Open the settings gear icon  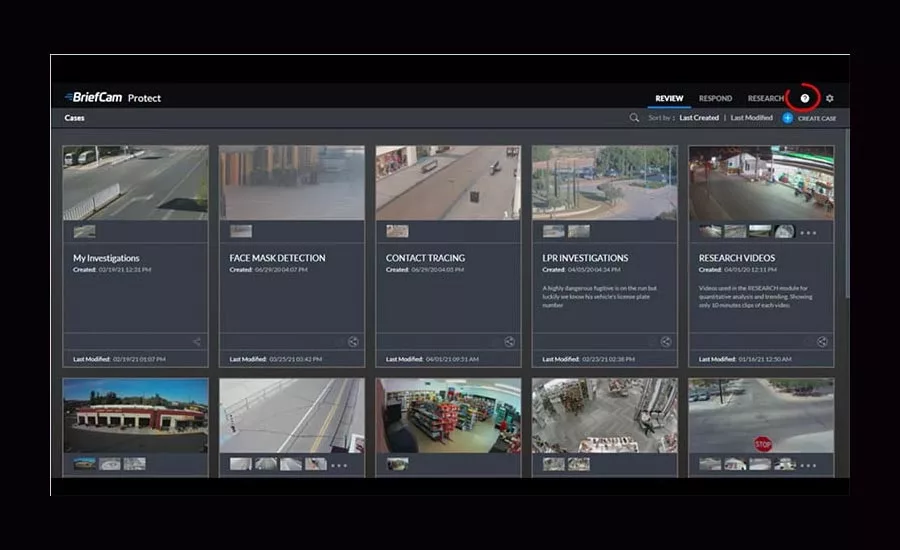[829, 99]
